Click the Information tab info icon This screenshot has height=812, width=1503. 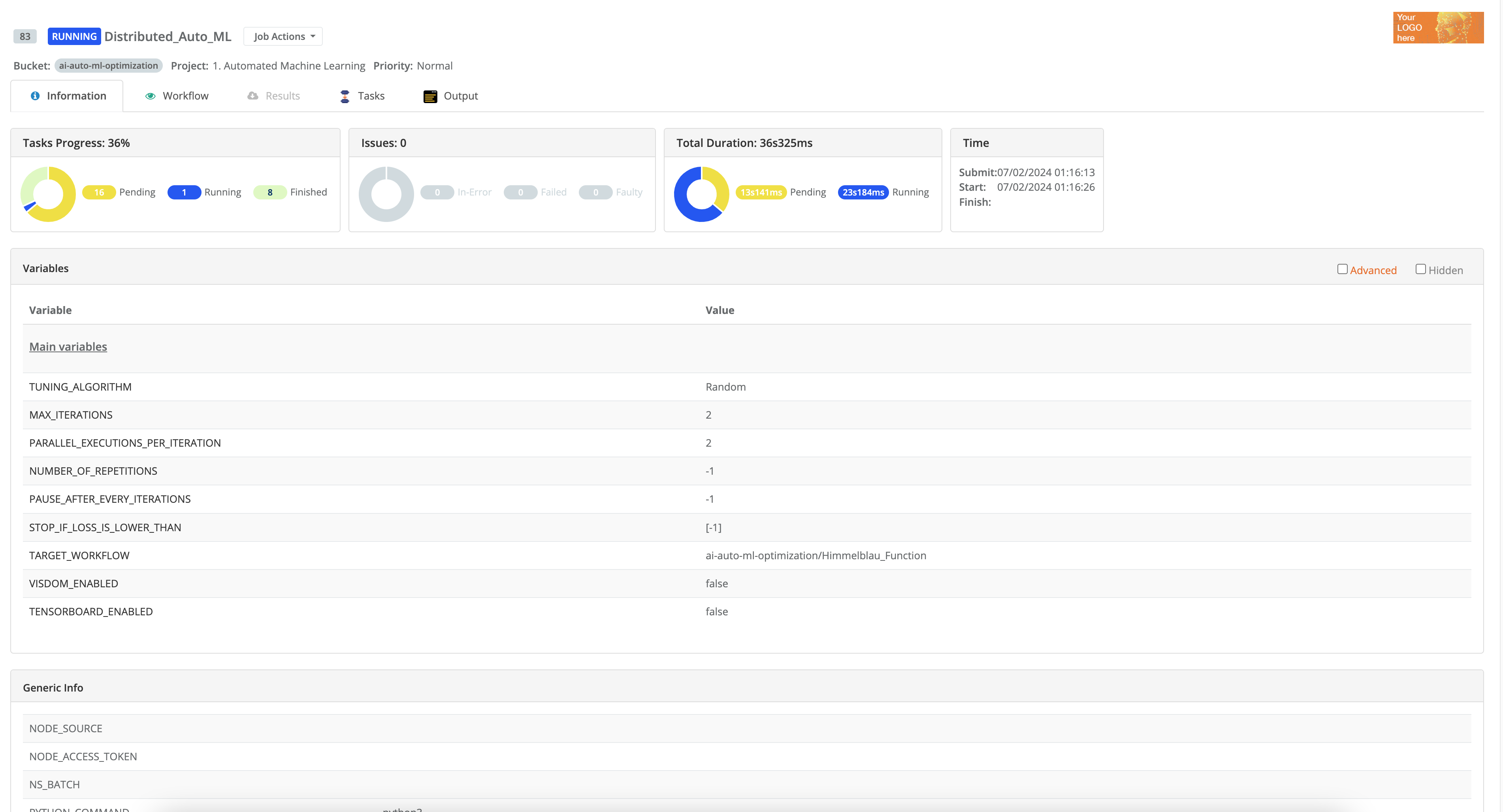click(35, 96)
